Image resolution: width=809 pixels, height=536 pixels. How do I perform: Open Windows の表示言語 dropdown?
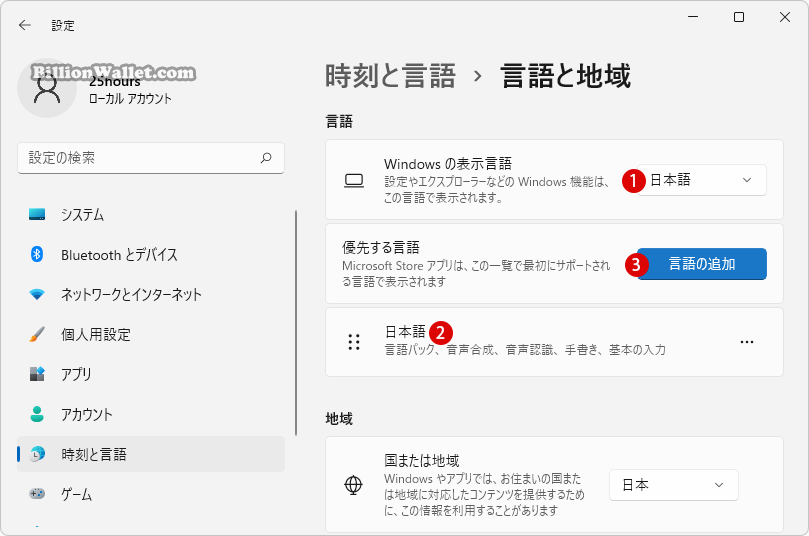(x=702, y=180)
